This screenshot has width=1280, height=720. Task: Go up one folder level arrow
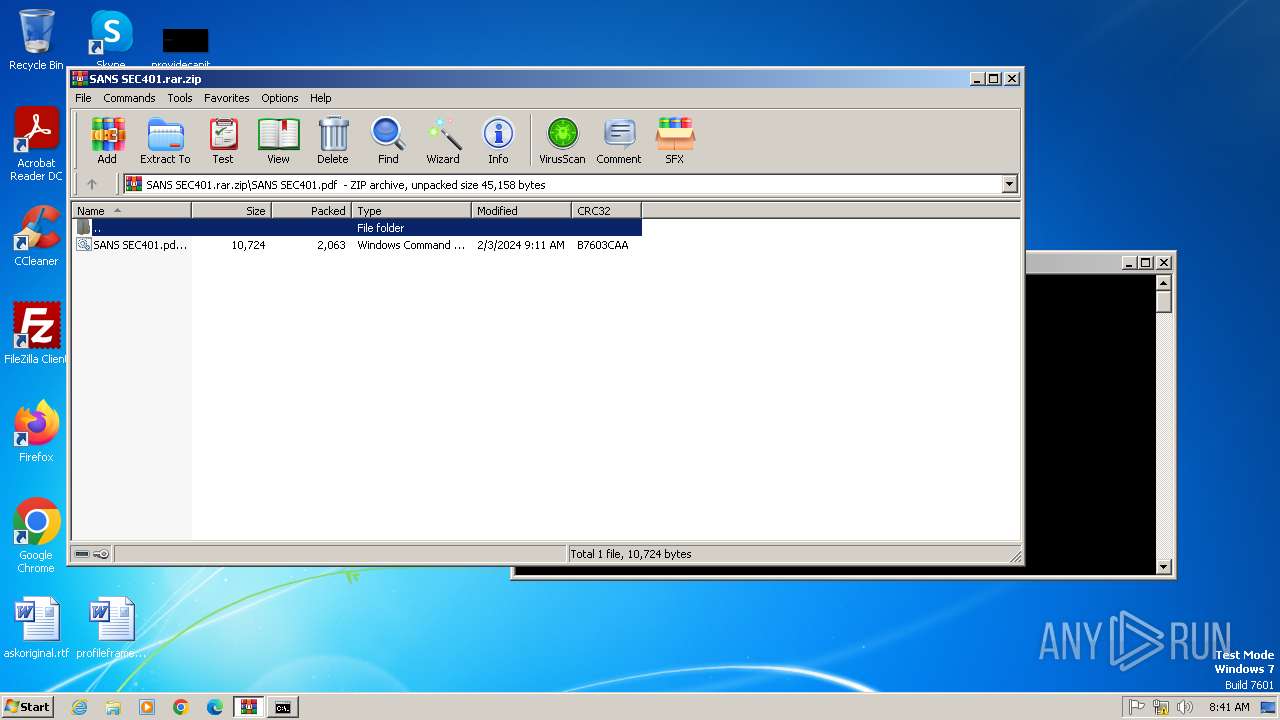coord(92,184)
